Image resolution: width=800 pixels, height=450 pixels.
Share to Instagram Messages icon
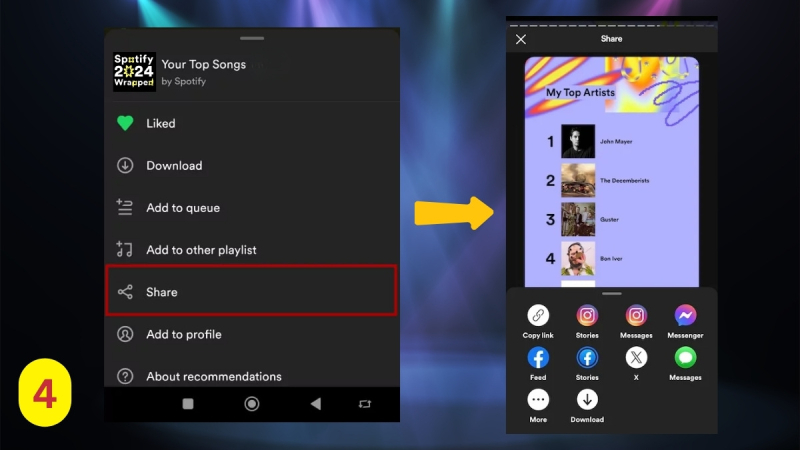(x=636, y=315)
